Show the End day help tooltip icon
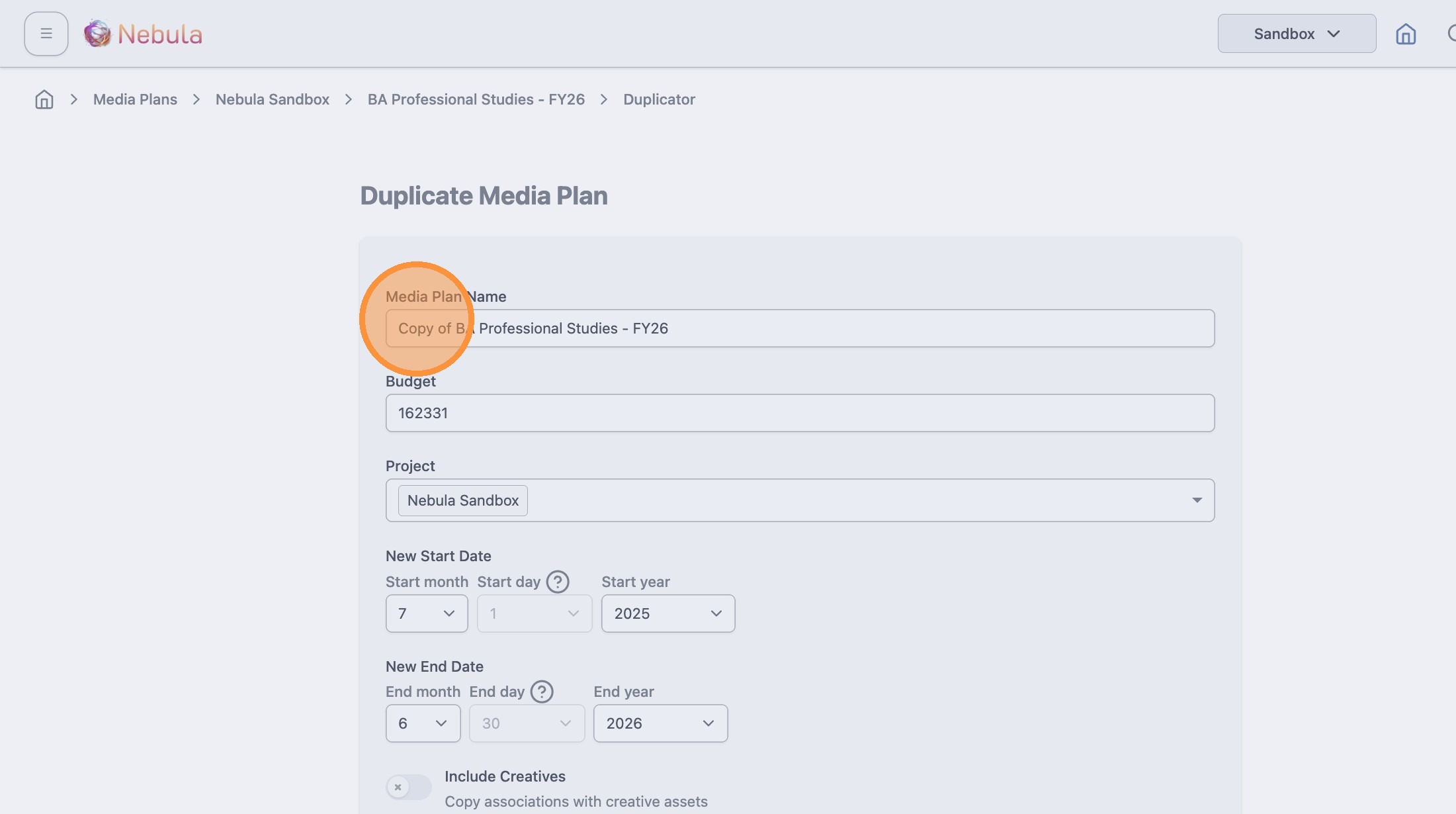The image size is (1456, 814). pos(542,692)
